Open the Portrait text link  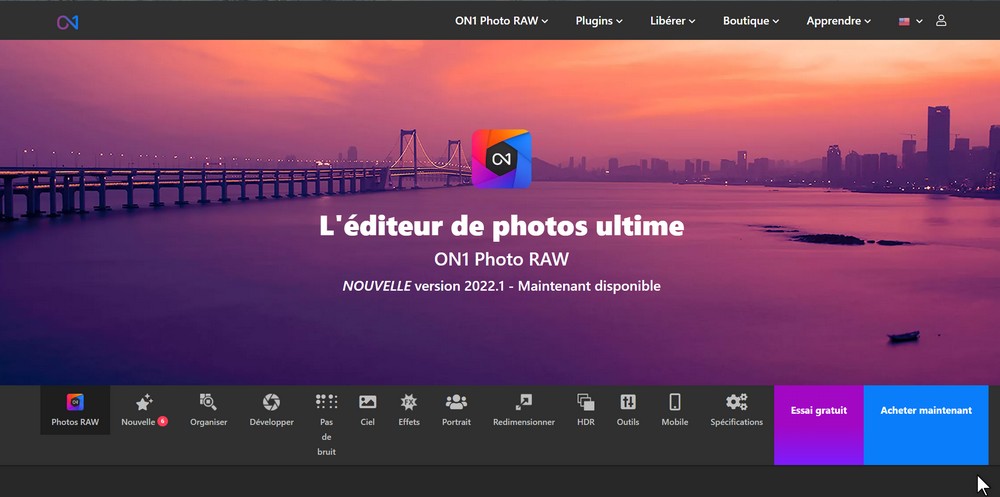457,422
